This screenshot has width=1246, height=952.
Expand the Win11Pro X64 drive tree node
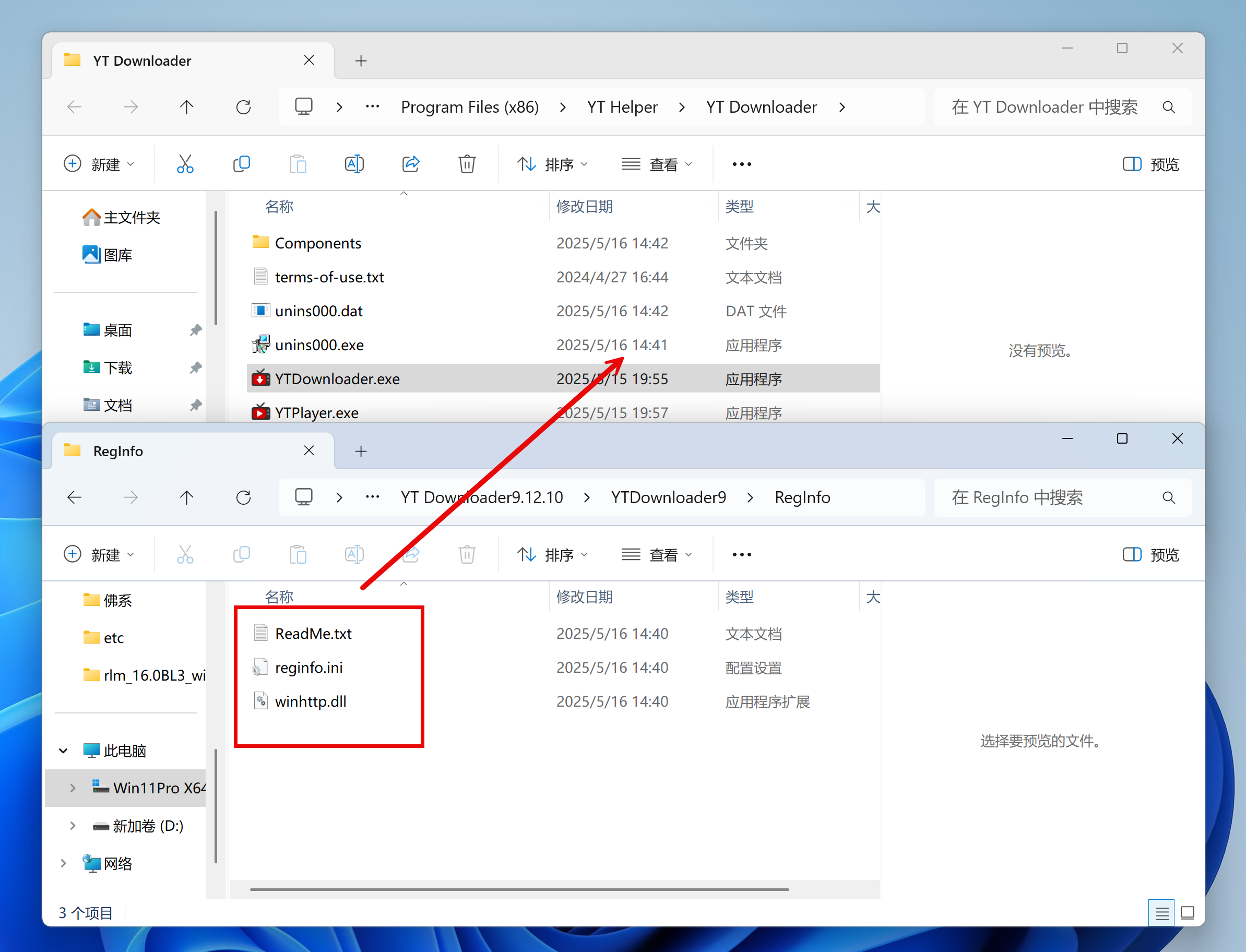(x=73, y=788)
